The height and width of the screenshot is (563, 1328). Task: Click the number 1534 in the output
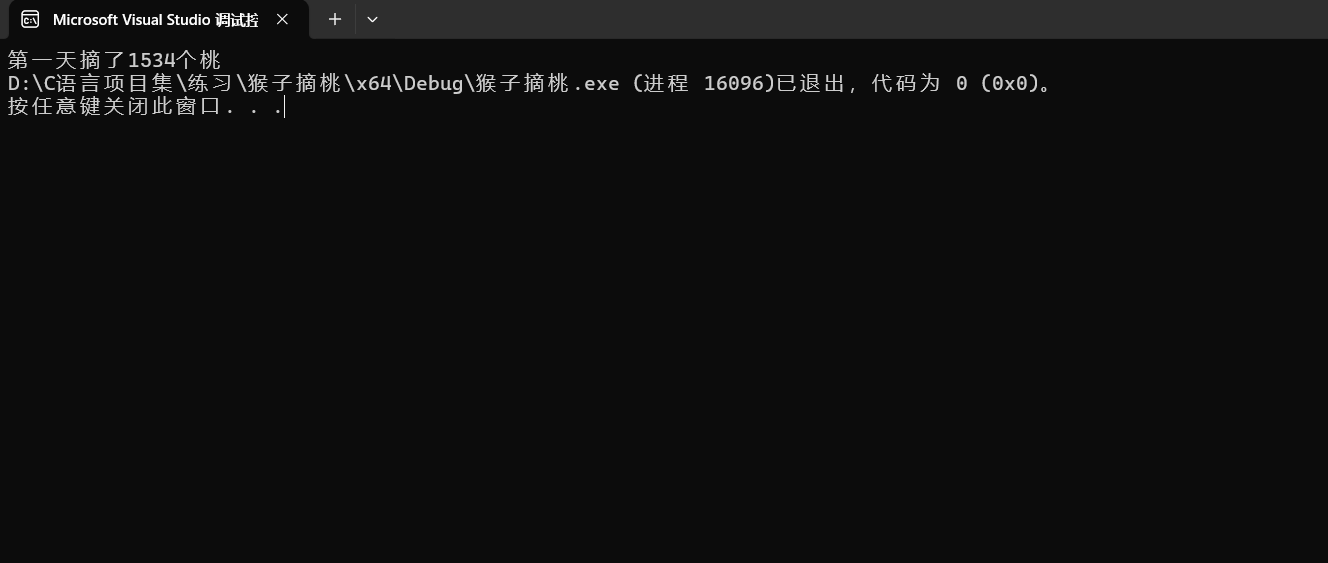pyautogui.click(x=151, y=60)
